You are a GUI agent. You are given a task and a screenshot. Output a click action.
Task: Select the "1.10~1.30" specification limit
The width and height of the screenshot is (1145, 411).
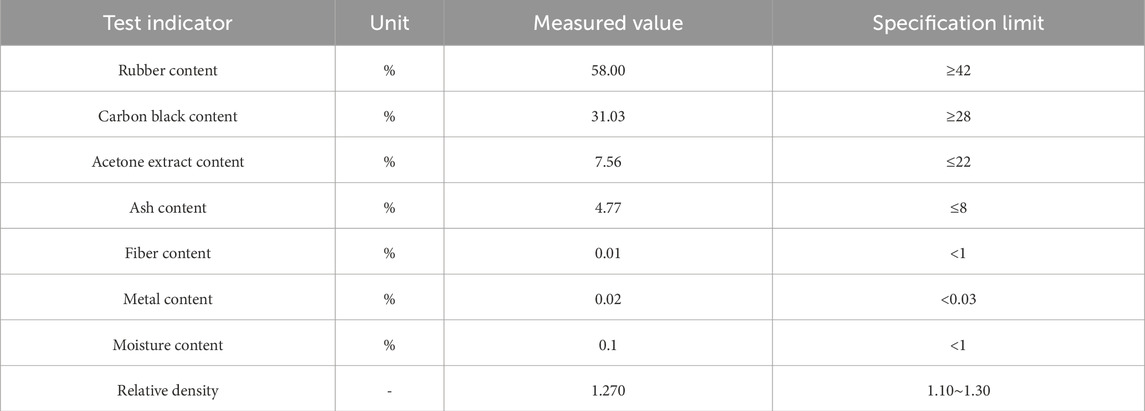[958, 391]
